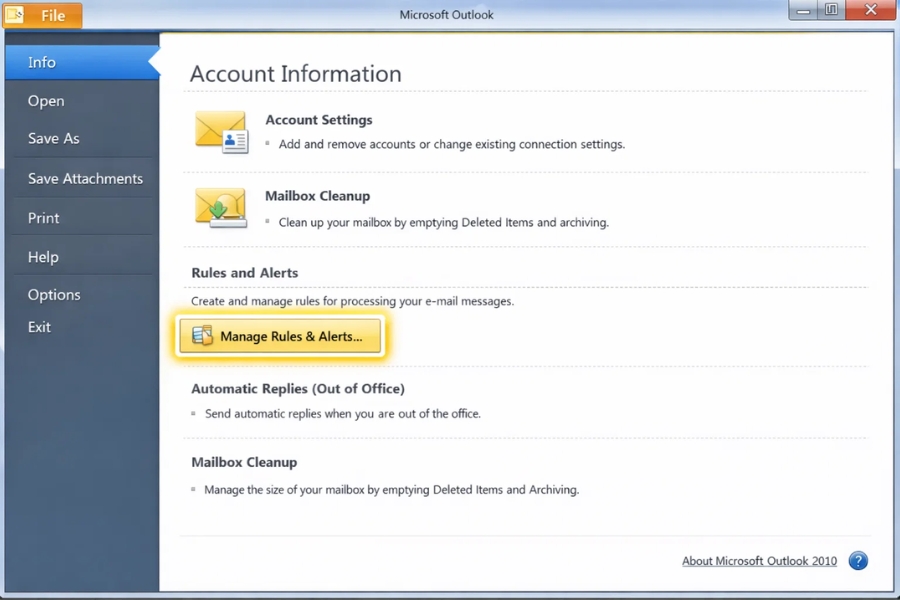Screen dimensions: 900x600
Task: Exit Microsoft Outlook via the sidebar
Action: pos(39,327)
